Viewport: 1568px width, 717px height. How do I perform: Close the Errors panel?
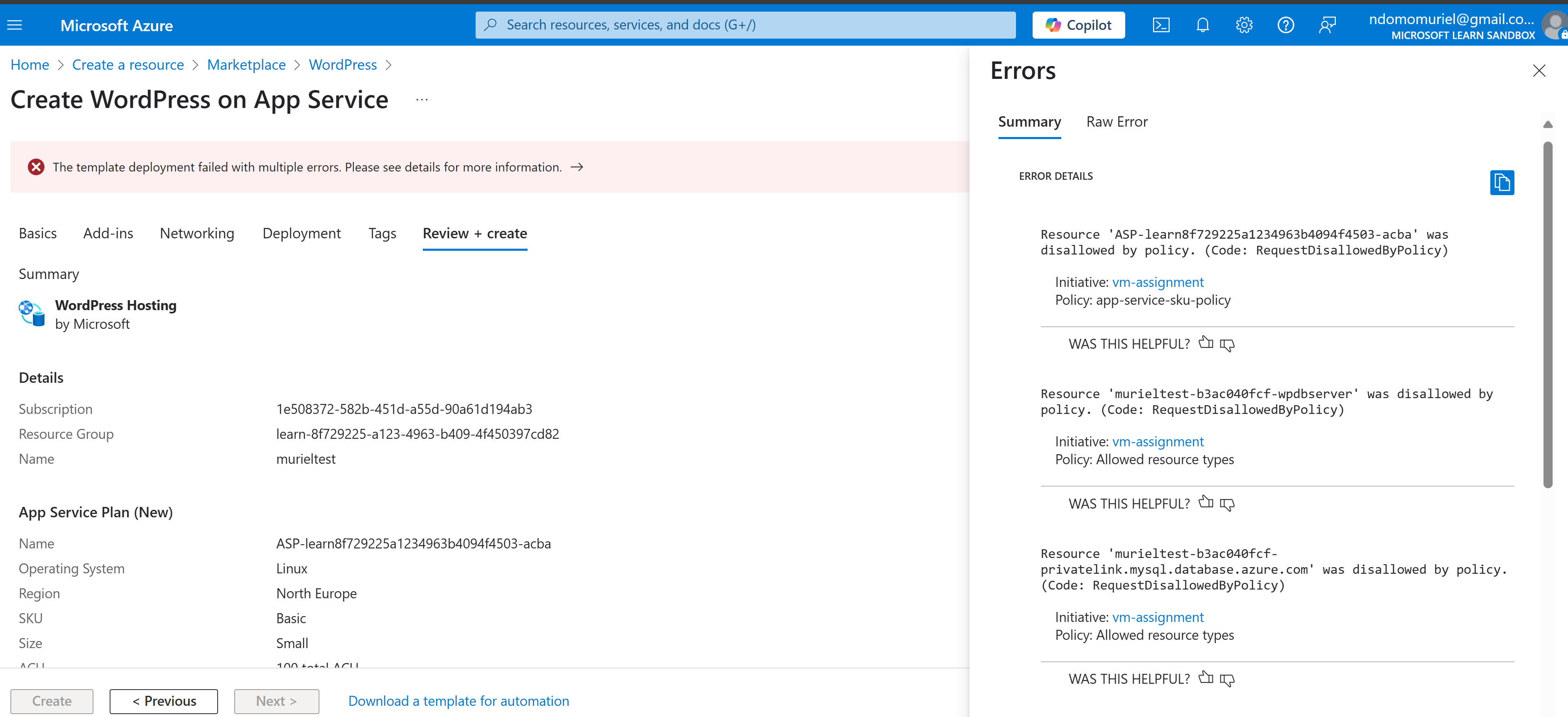coord(1539,71)
